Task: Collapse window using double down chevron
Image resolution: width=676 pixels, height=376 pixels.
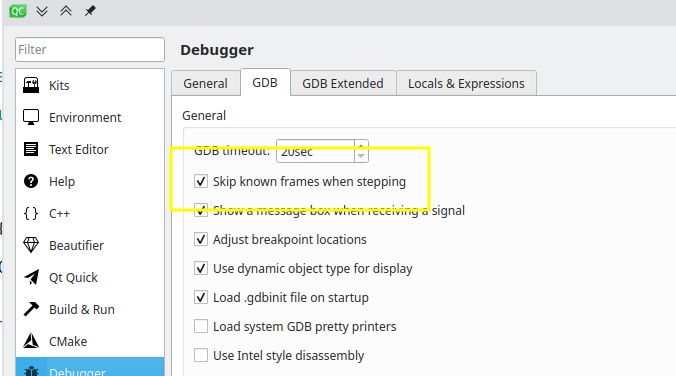Action: point(42,11)
